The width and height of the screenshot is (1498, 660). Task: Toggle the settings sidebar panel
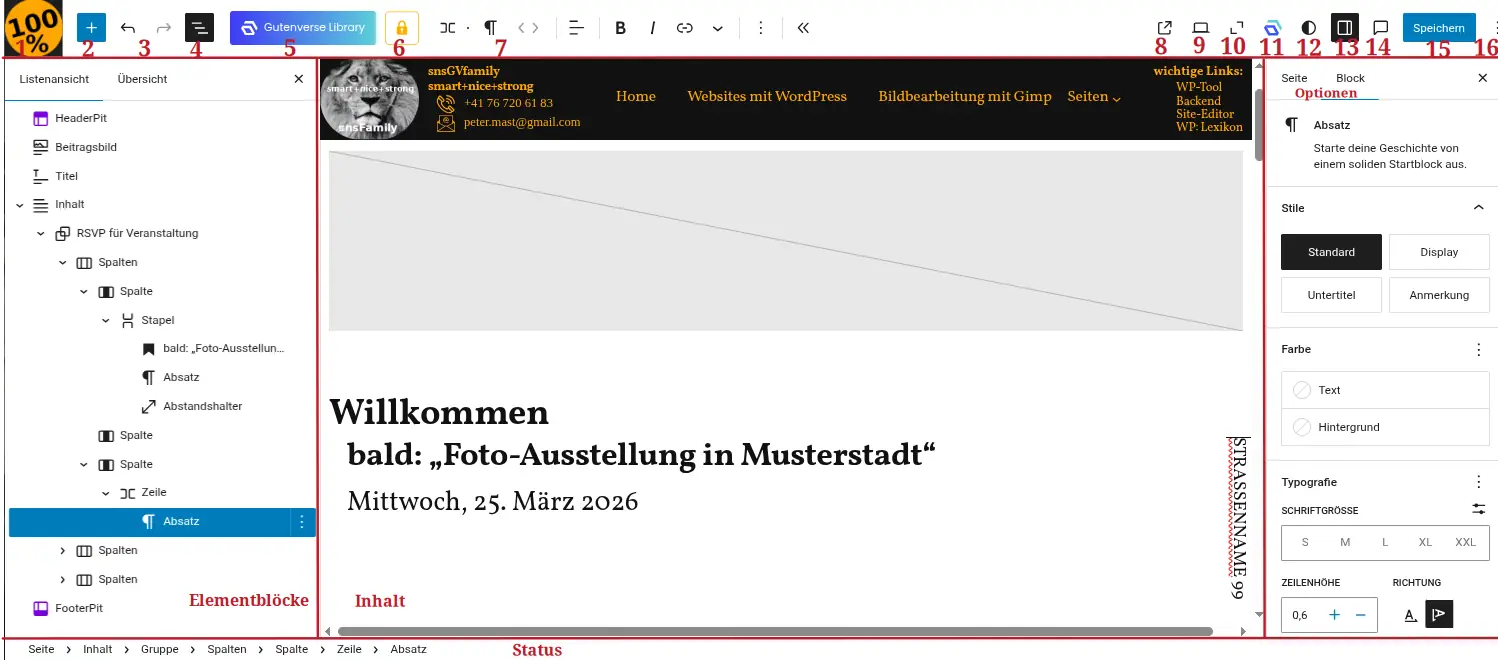click(x=1345, y=28)
